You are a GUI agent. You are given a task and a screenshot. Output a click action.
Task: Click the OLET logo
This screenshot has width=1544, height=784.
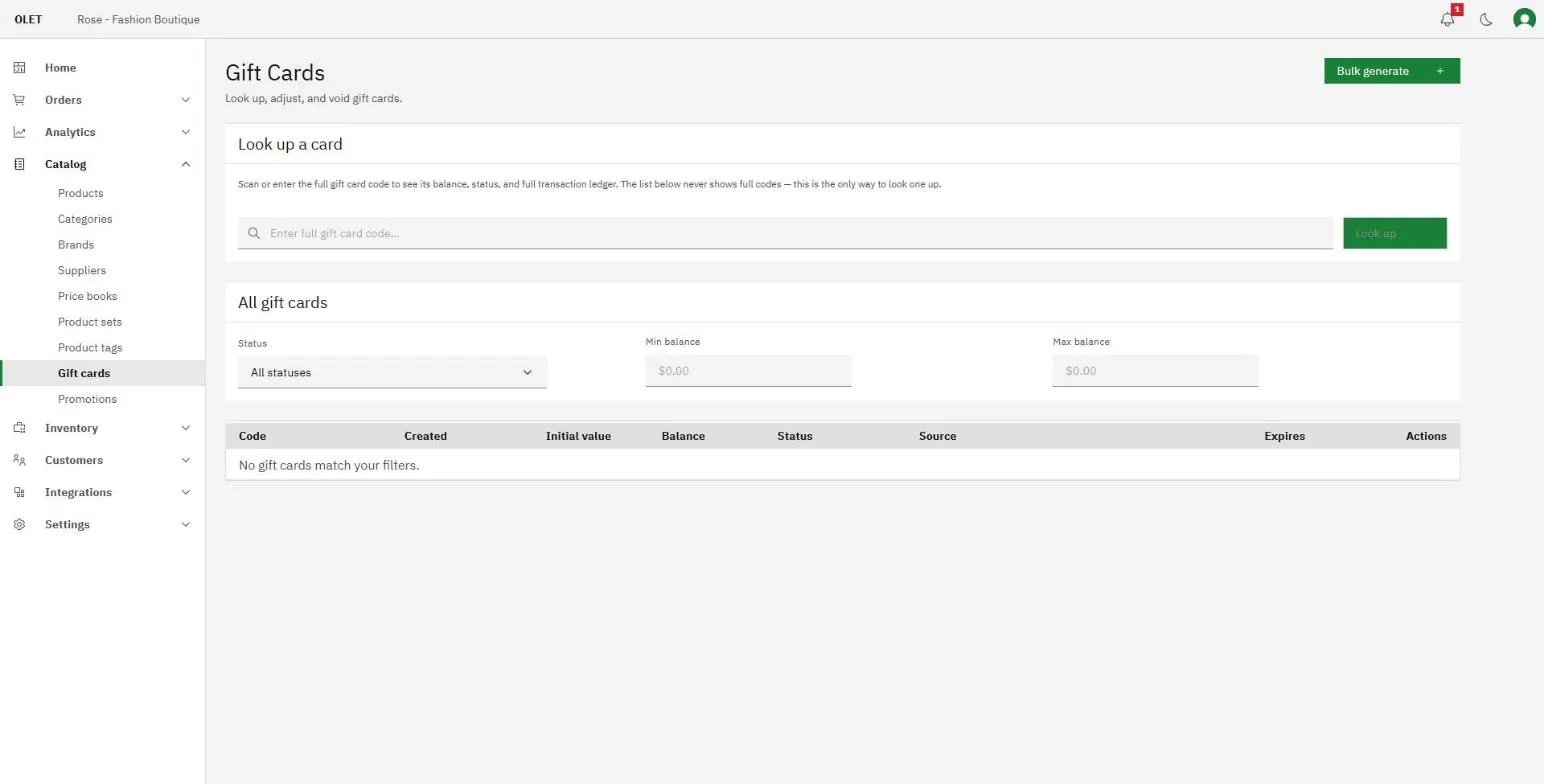(28, 19)
